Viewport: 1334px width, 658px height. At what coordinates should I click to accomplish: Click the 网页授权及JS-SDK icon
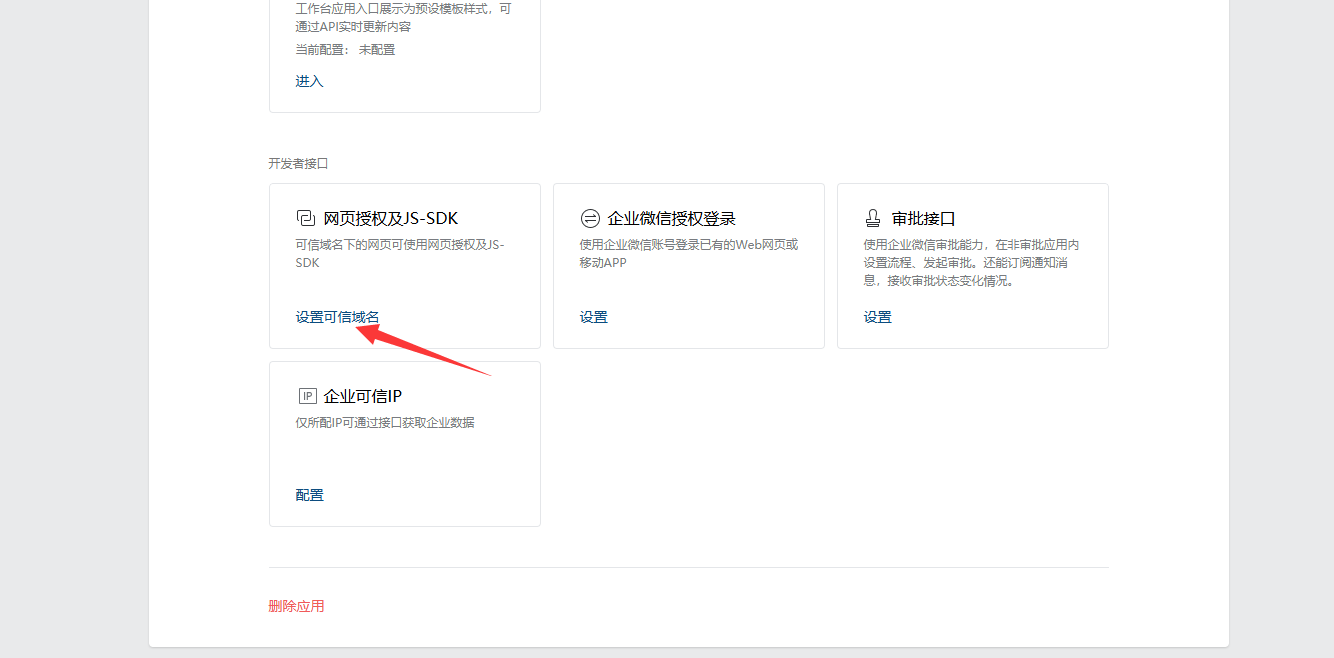[x=306, y=219]
